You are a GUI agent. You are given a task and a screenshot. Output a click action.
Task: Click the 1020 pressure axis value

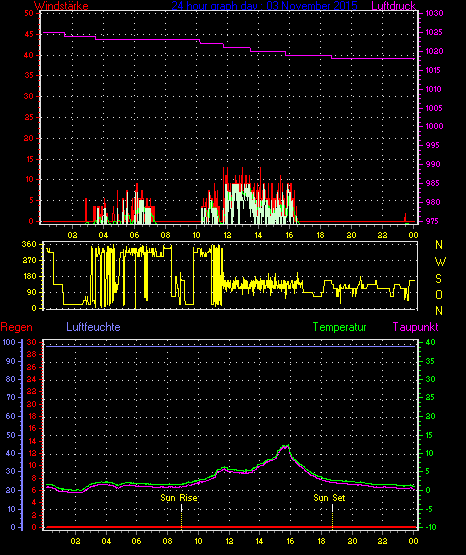pos(434,51)
